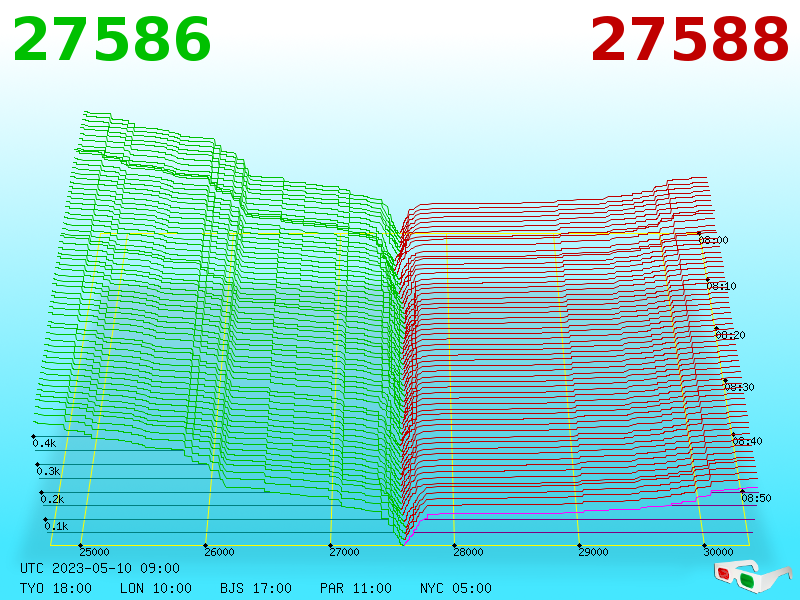Click the TYO 18:00 time

coord(56,588)
